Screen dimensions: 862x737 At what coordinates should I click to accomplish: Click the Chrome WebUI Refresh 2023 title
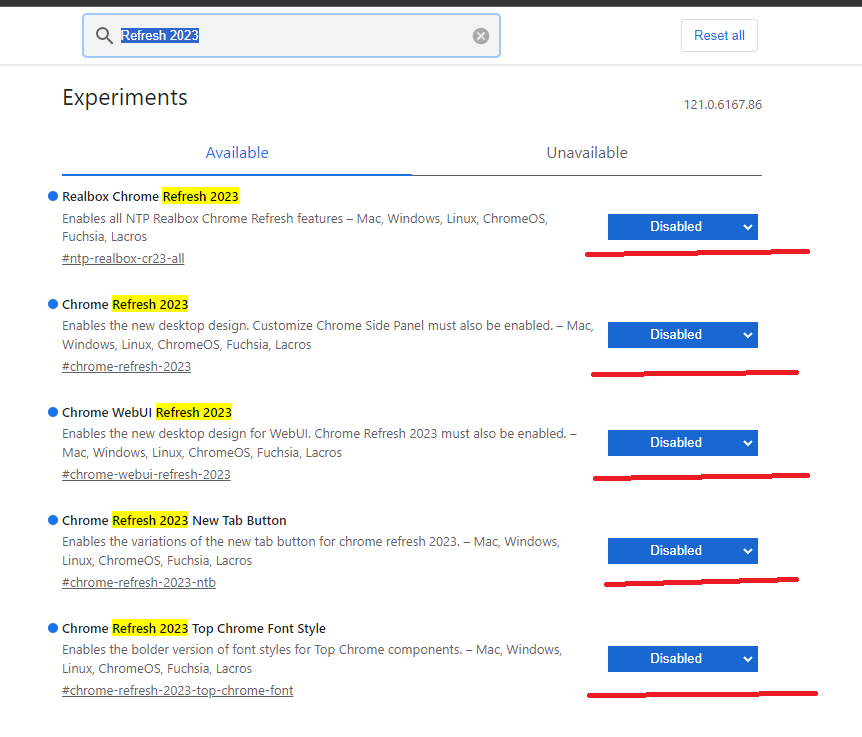tap(147, 412)
